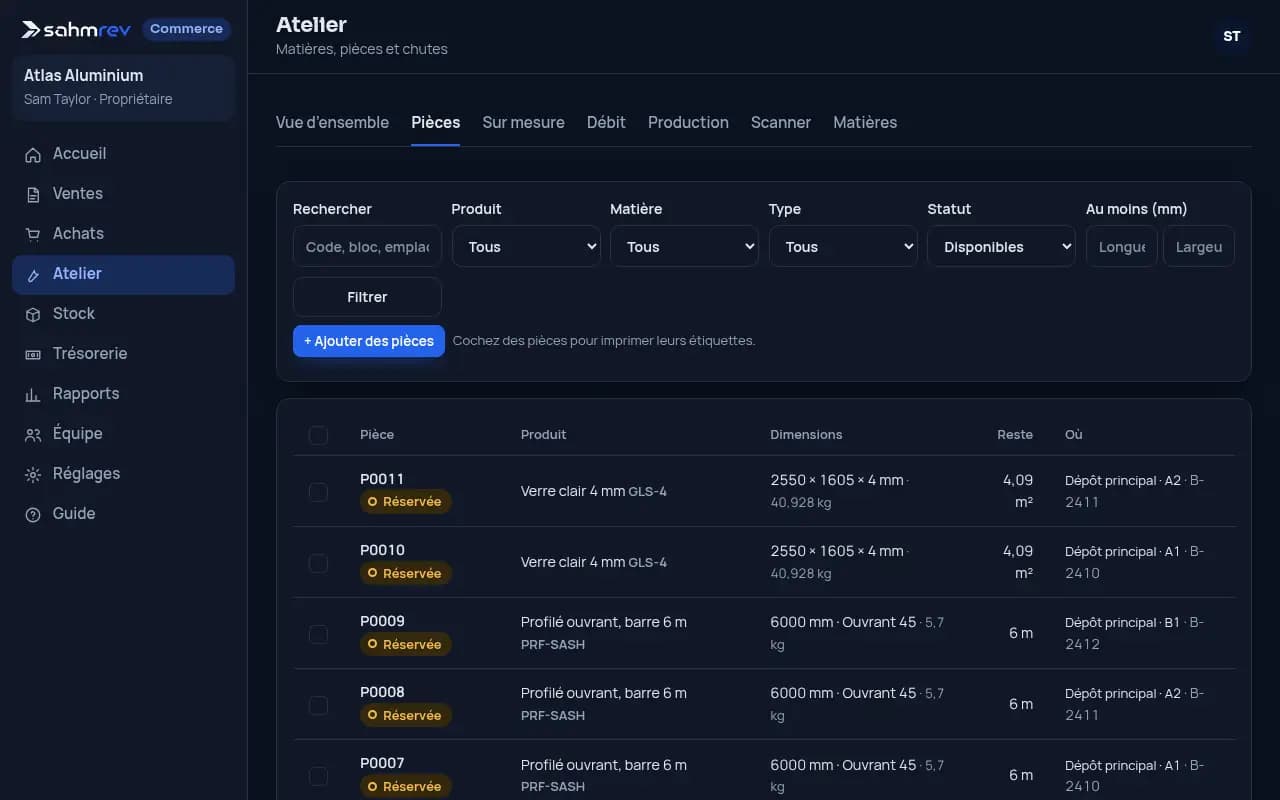
Task: Toggle the select-all checkbox in table header
Action: point(318,435)
